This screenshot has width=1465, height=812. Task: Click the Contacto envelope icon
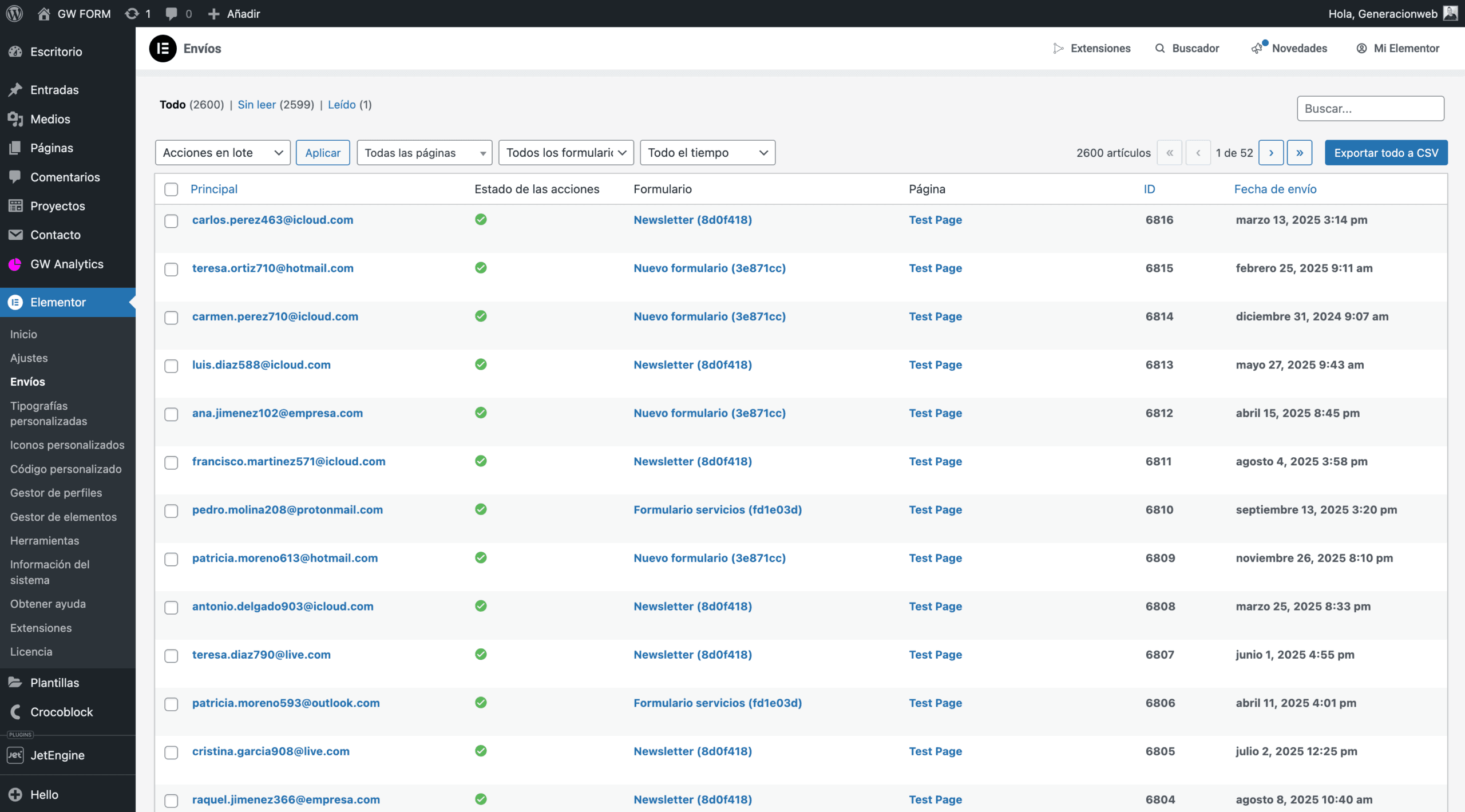15,235
